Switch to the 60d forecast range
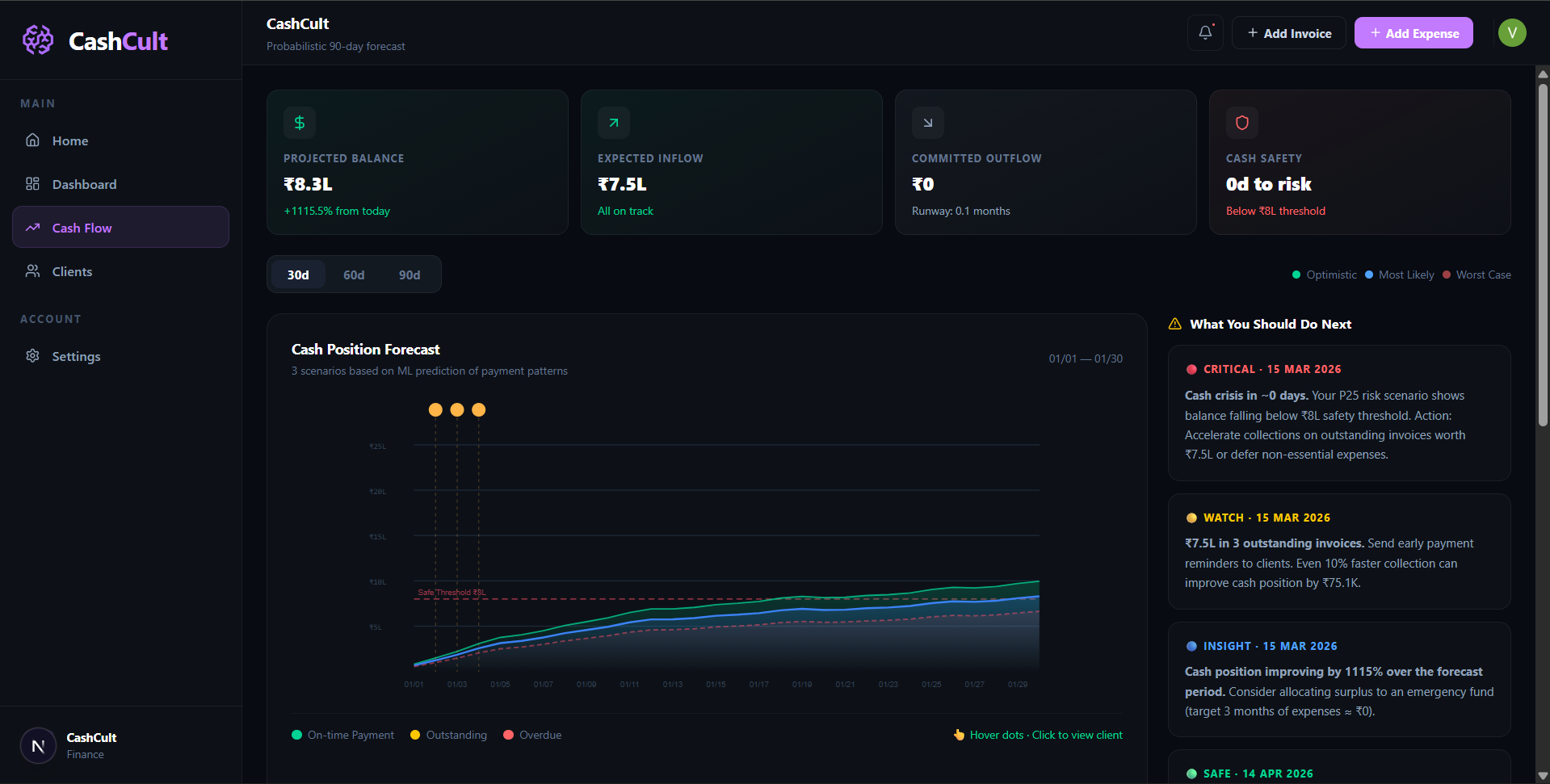The image size is (1550, 784). pyautogui.click(x=354, y=275)
